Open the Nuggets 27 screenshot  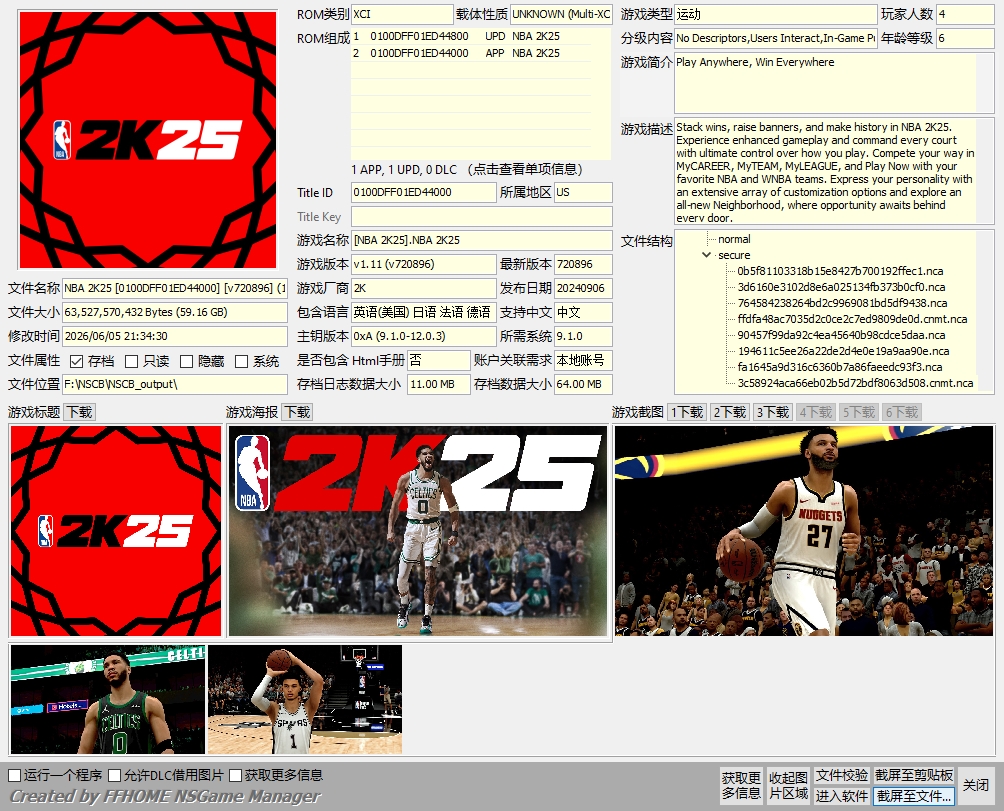pos(804,531)
